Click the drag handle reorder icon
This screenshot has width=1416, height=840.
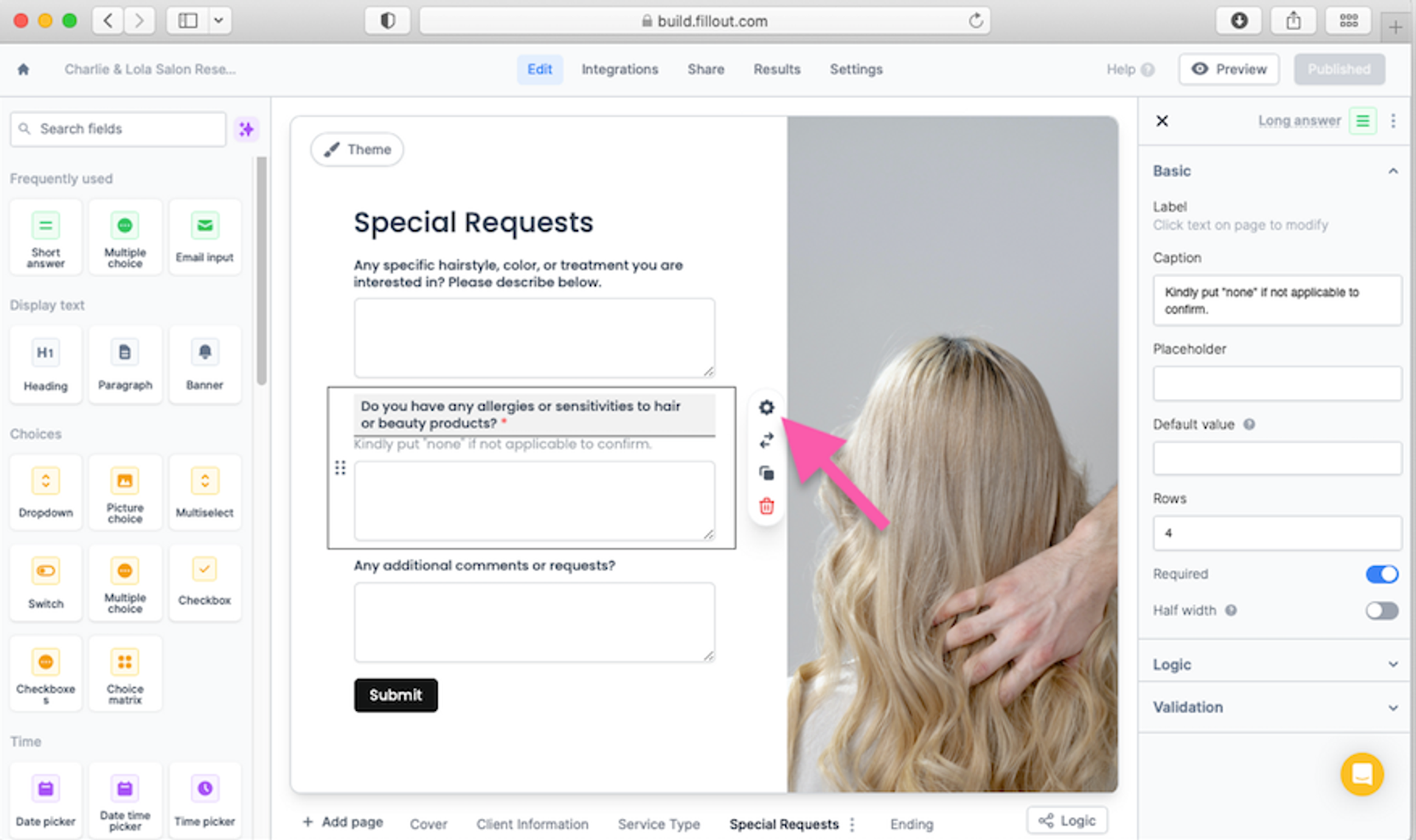(340, 467)
